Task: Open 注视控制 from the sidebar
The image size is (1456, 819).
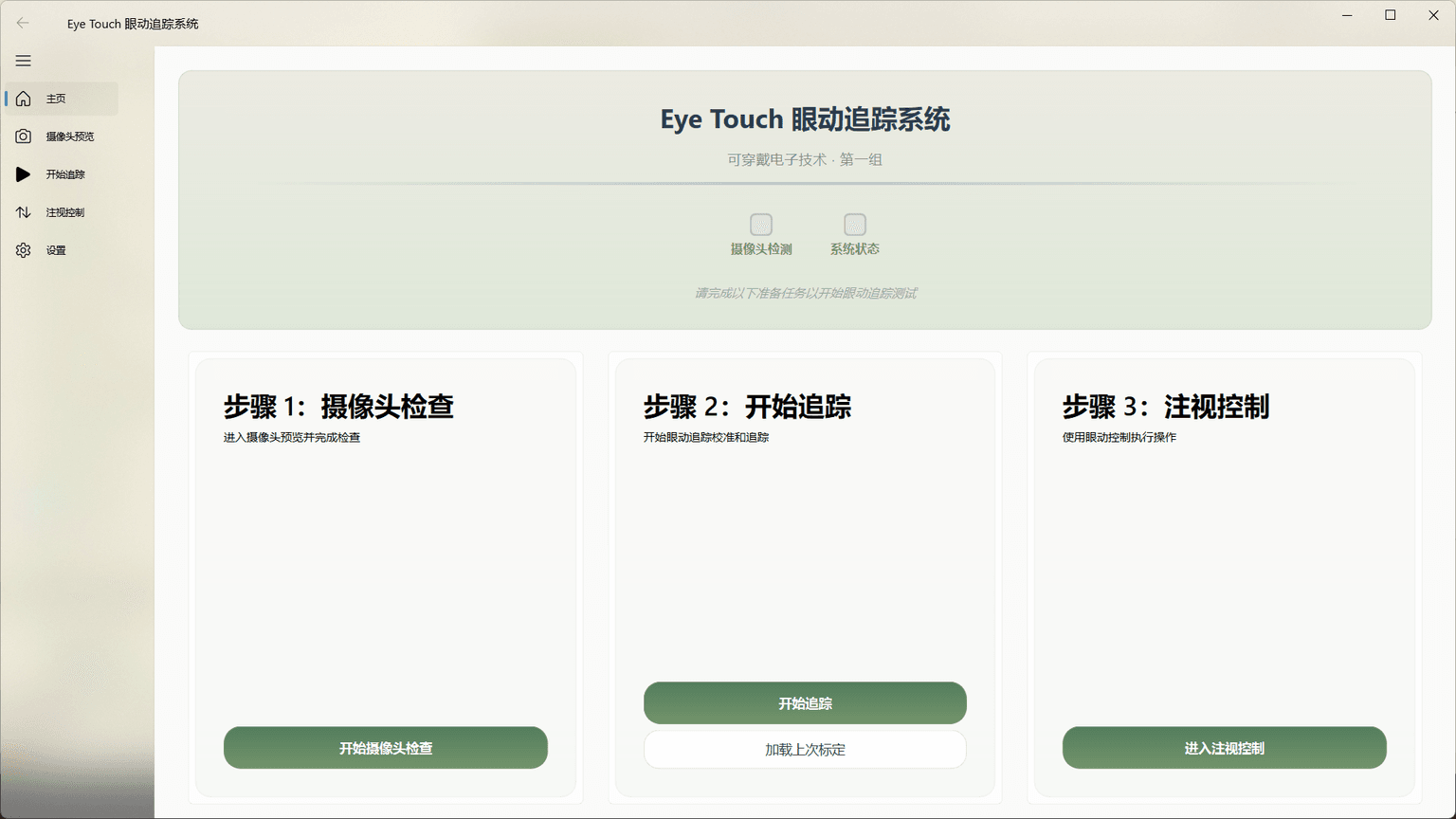Action: coord(62,212)
